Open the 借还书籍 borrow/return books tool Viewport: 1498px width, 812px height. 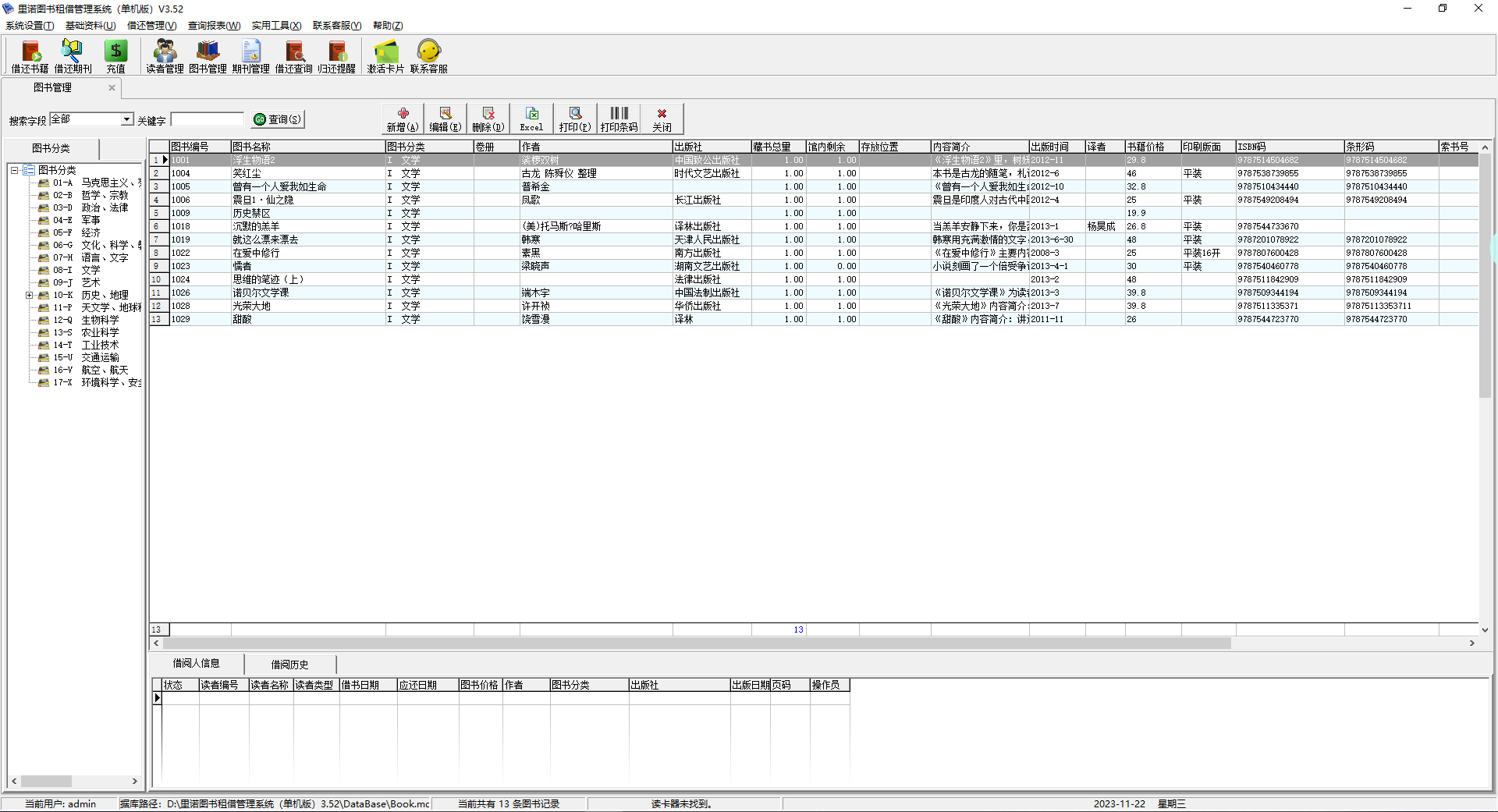tap(30, 56)
